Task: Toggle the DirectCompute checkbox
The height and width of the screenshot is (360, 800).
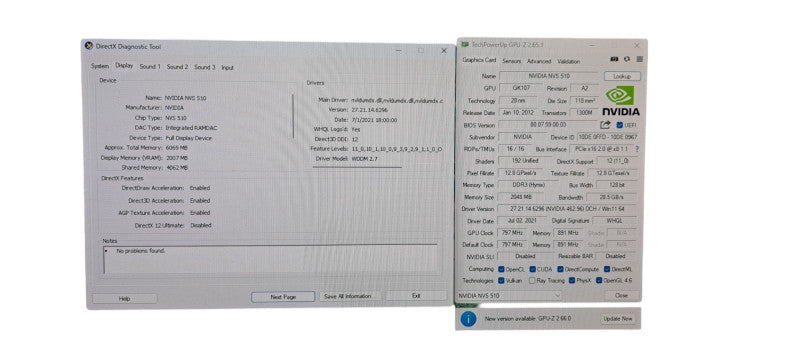Action: [x=560, y=269]
